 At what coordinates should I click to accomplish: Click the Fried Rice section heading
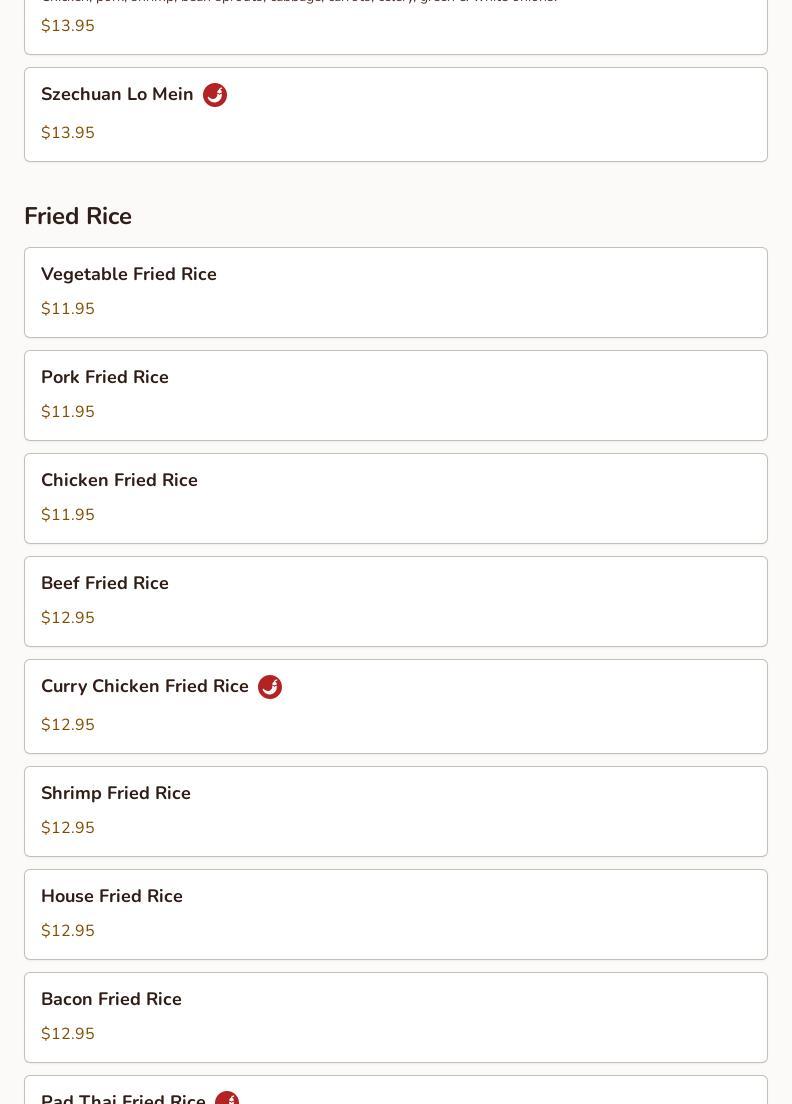[x=78, y=216]
